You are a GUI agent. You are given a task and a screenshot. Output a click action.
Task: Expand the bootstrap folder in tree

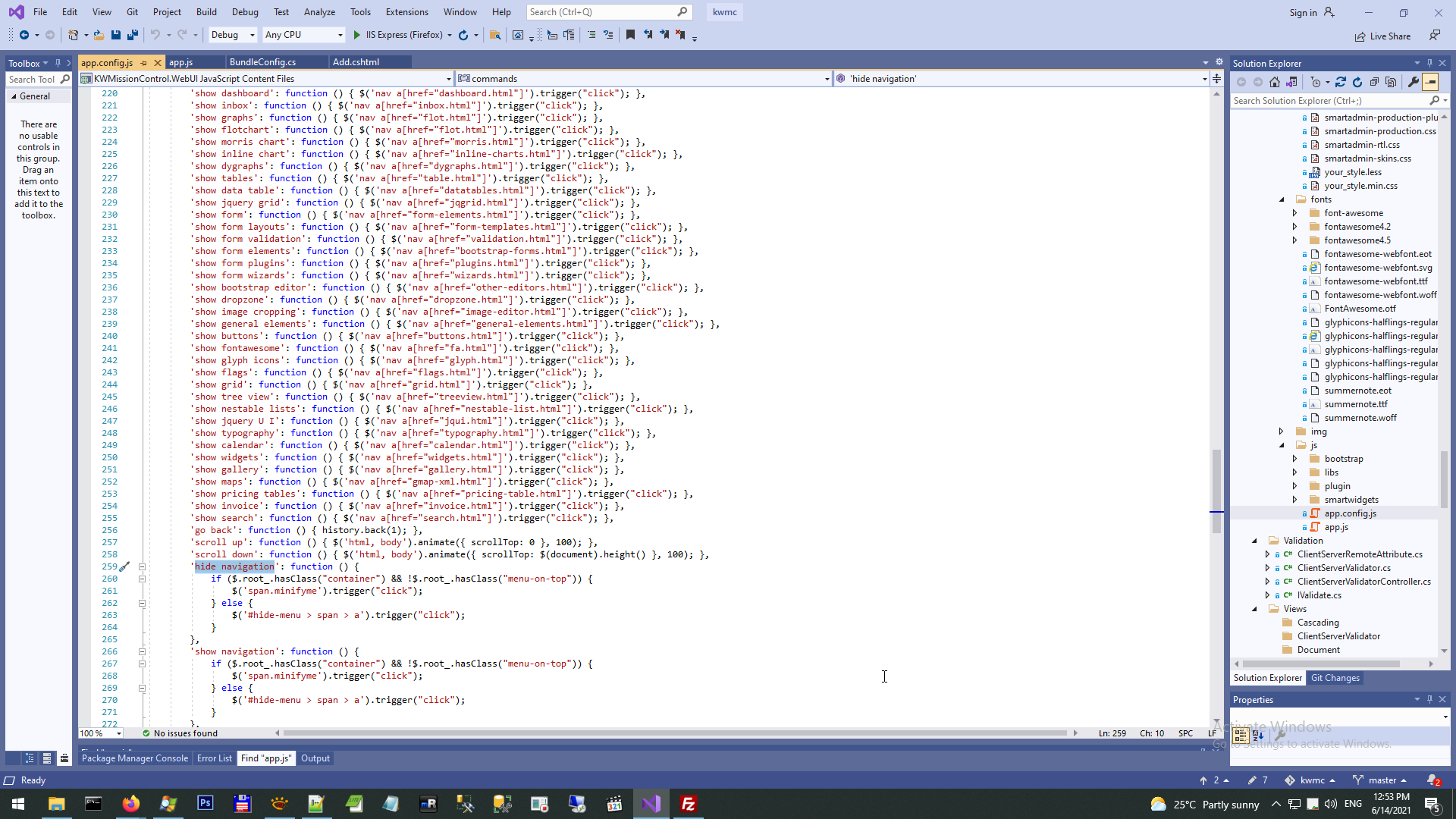click(x=1294, y=459)
